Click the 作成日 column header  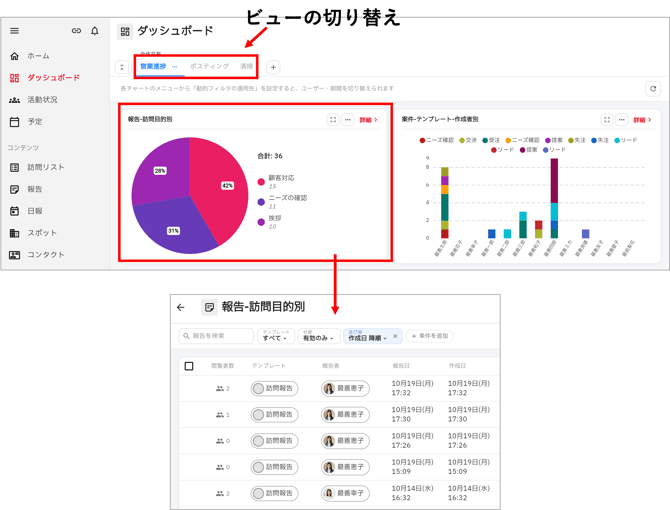click(x=457, y=366)
